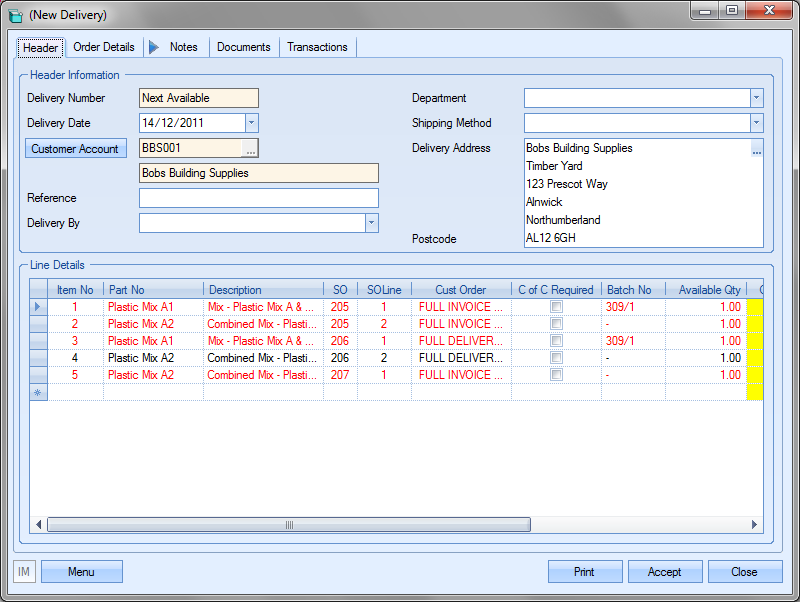Click the Customer Account button
800x602 pixels.
(x=76, y=149)
